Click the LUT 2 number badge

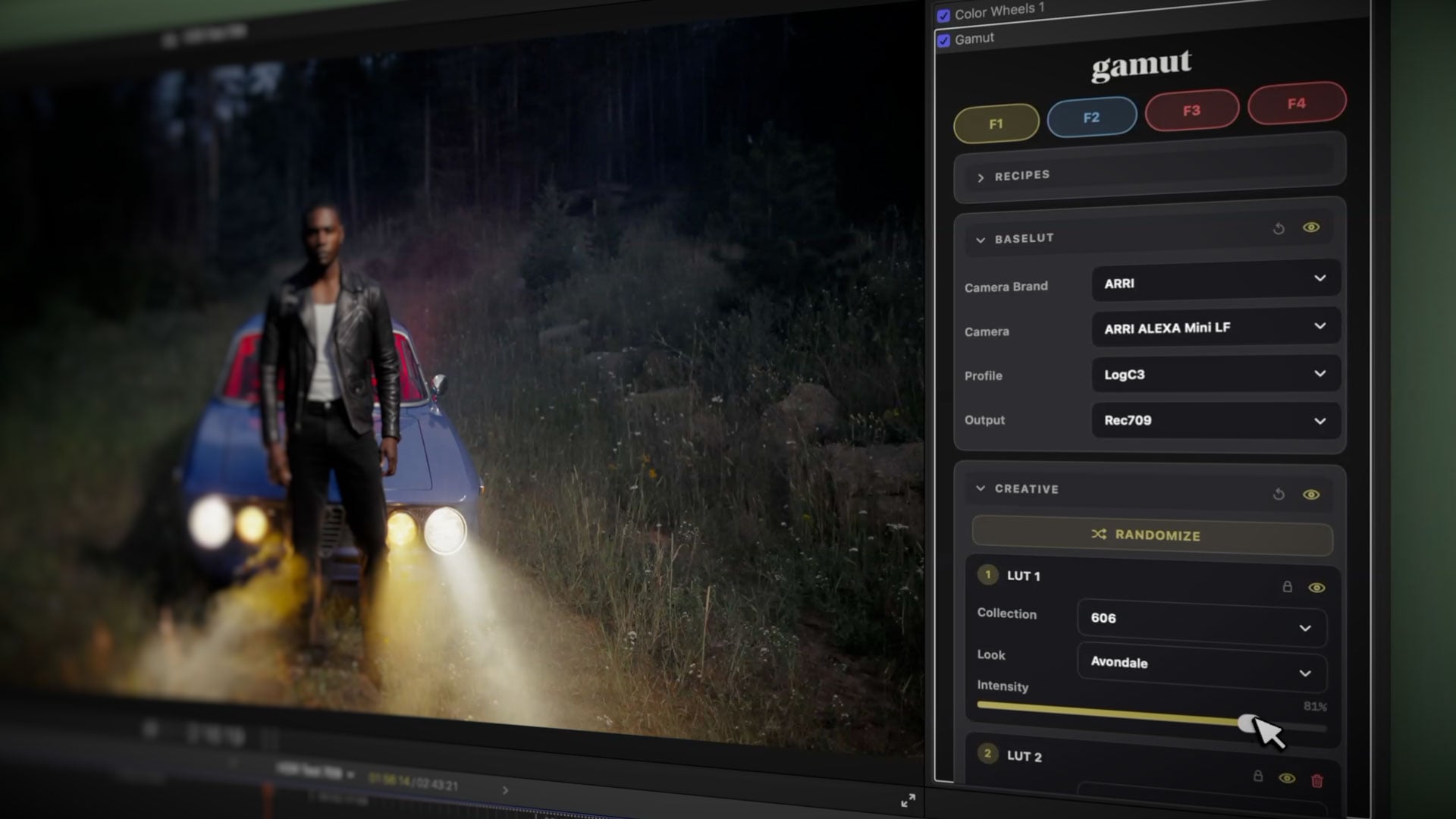987,754
